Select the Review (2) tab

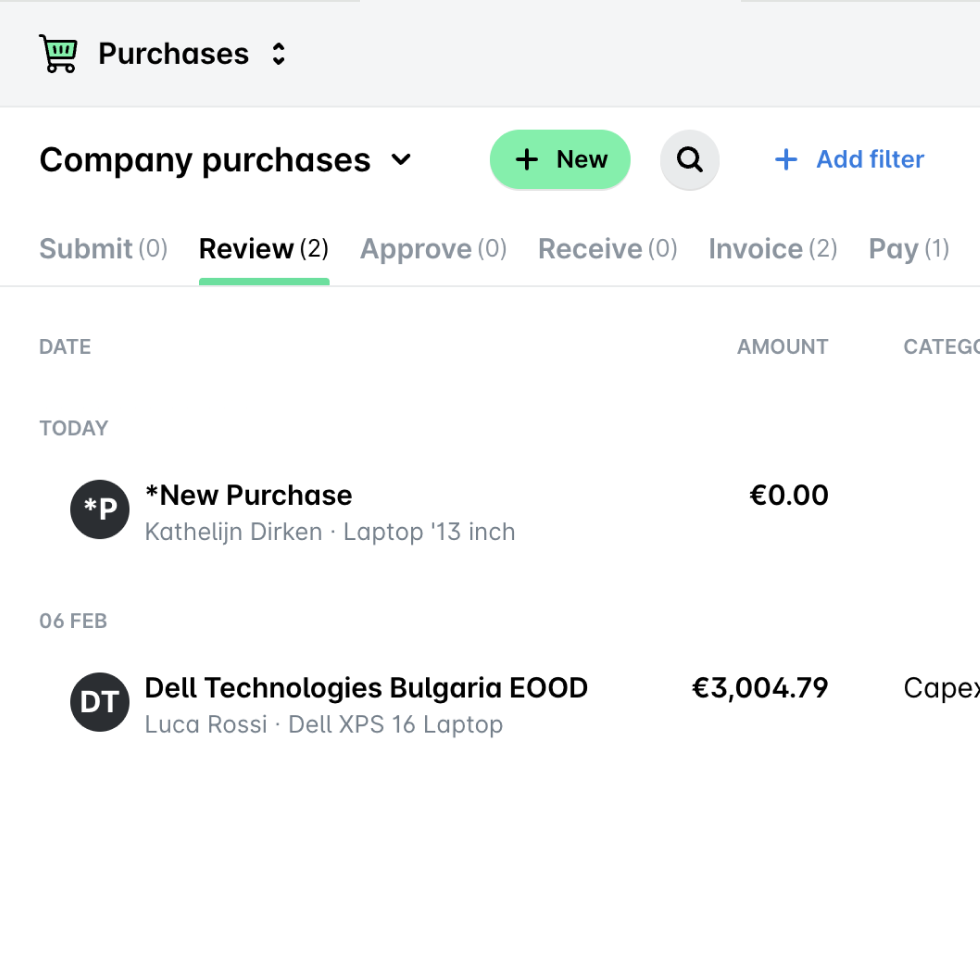(x=264, y=249)
